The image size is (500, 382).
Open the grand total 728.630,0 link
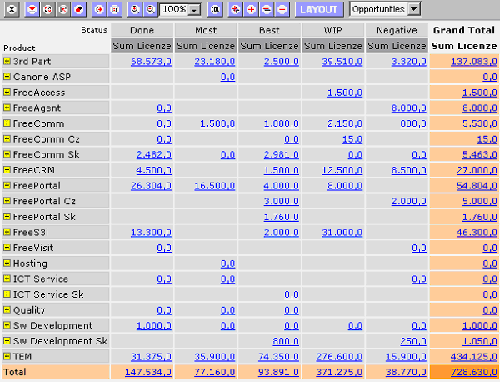474,372
